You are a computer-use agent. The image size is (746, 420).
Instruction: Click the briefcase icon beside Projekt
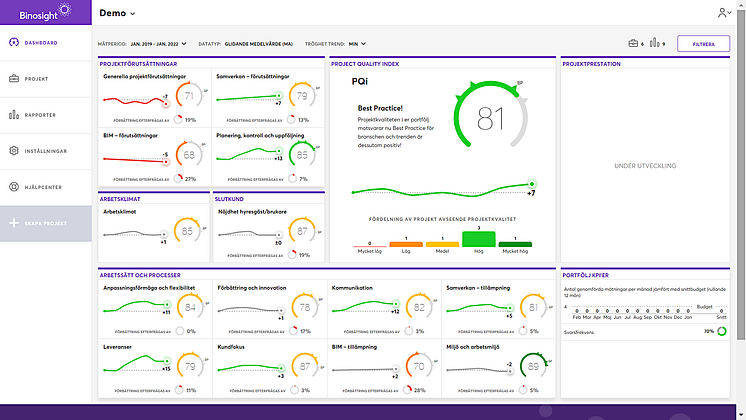[14, 78]
